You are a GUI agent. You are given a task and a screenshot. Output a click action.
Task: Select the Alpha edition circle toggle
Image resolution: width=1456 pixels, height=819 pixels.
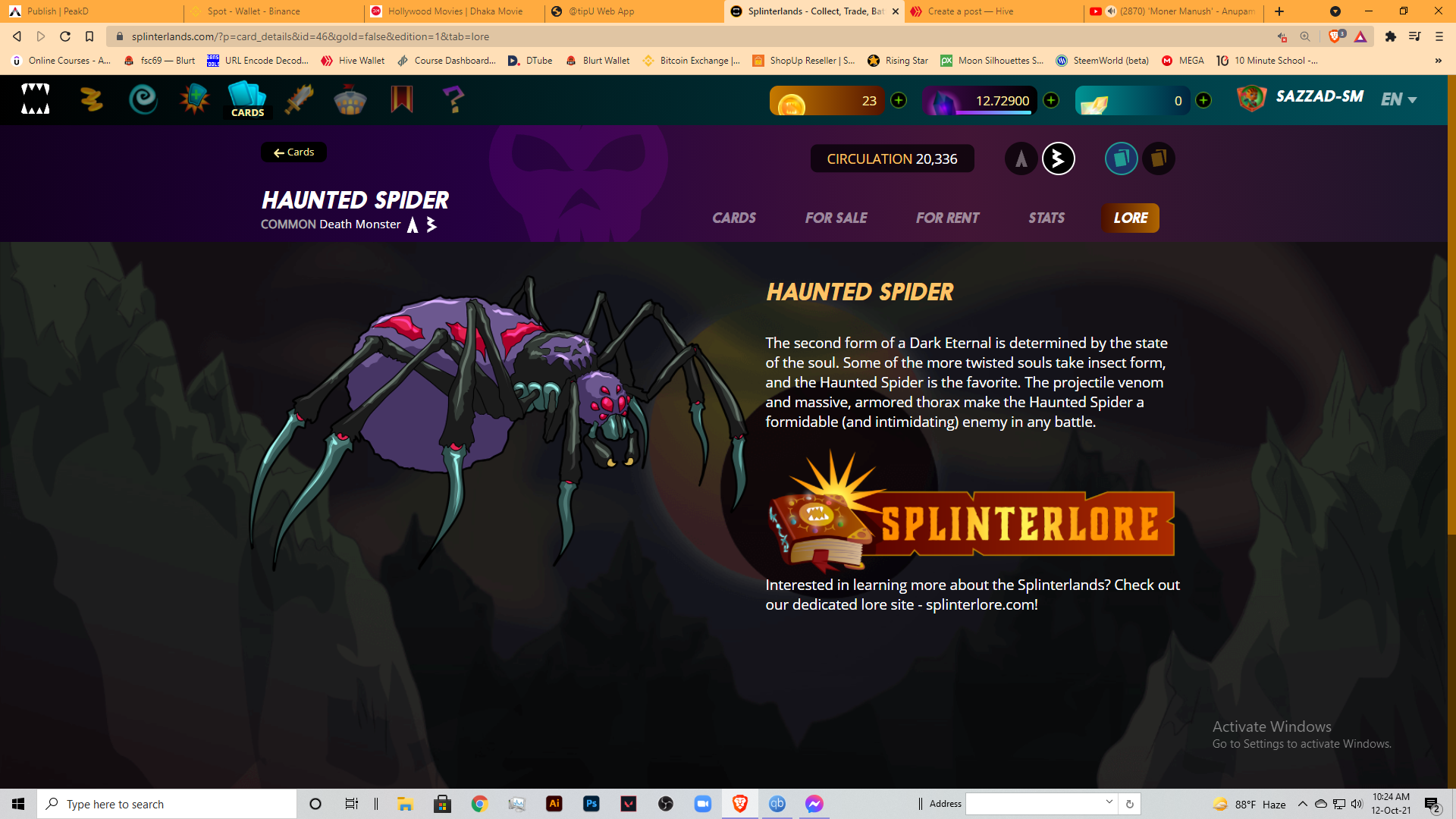1021,158
